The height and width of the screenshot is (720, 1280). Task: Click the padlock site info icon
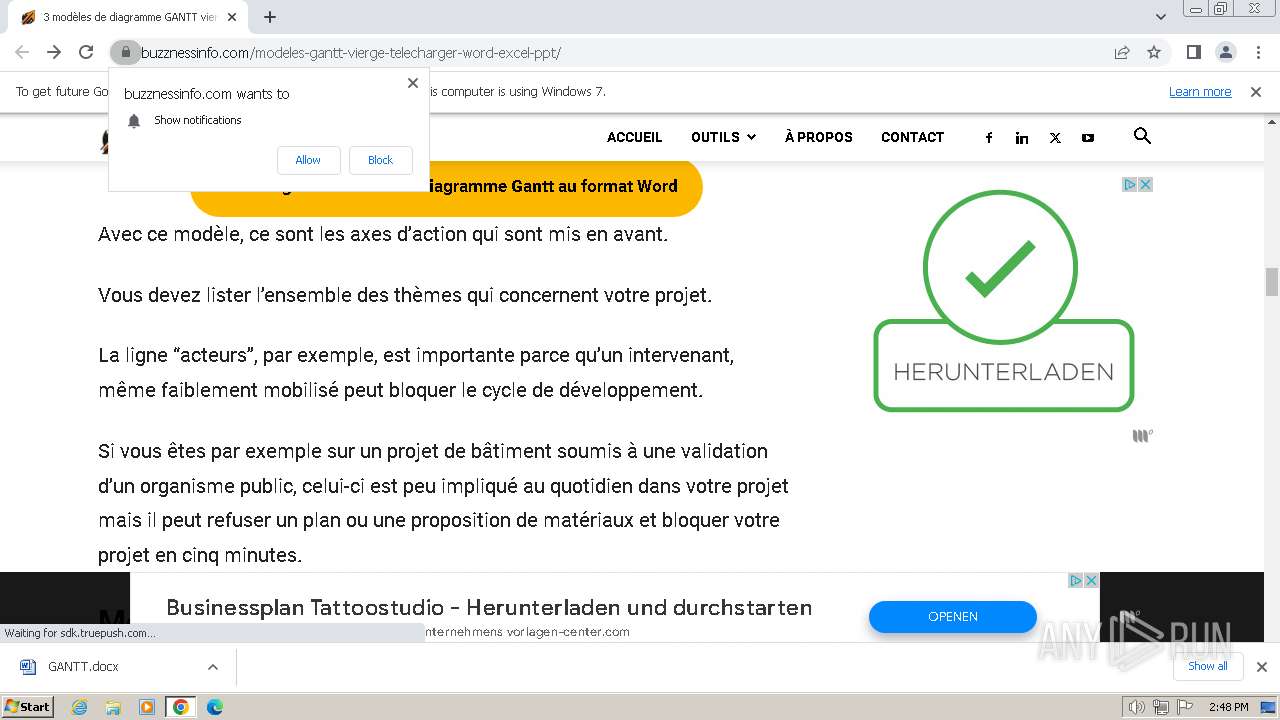click(125, 53)
